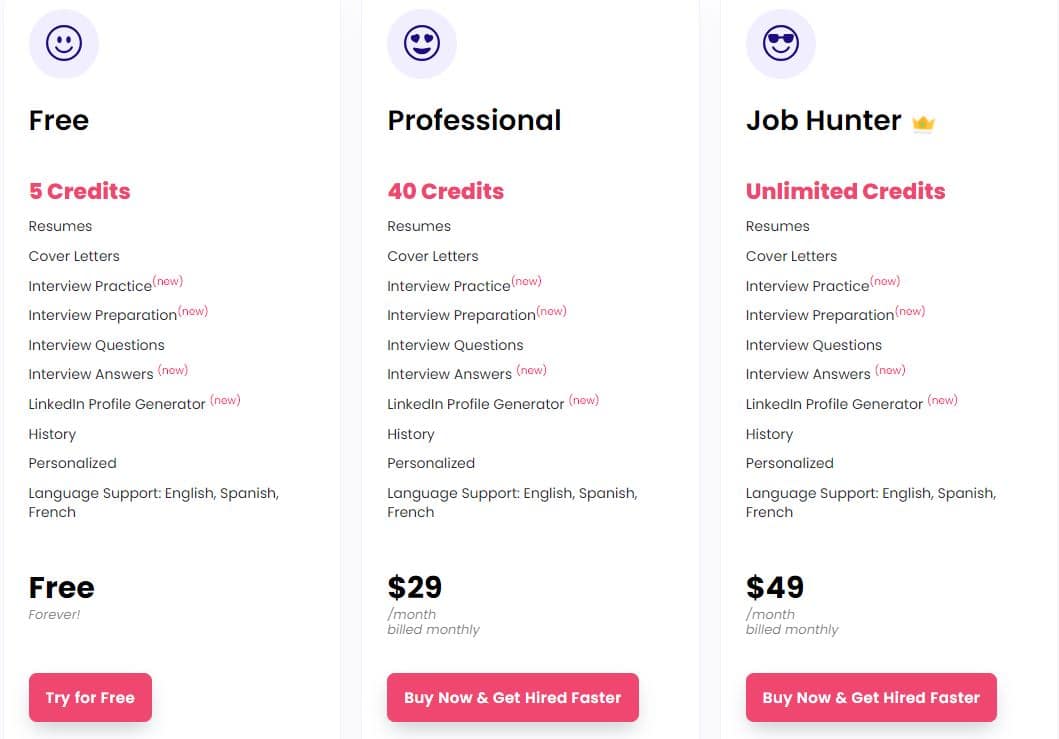Click Buy Now & Get Hired Faster under Professional
The height and width of the screenshot is (739, 1059).
(512, 697)
